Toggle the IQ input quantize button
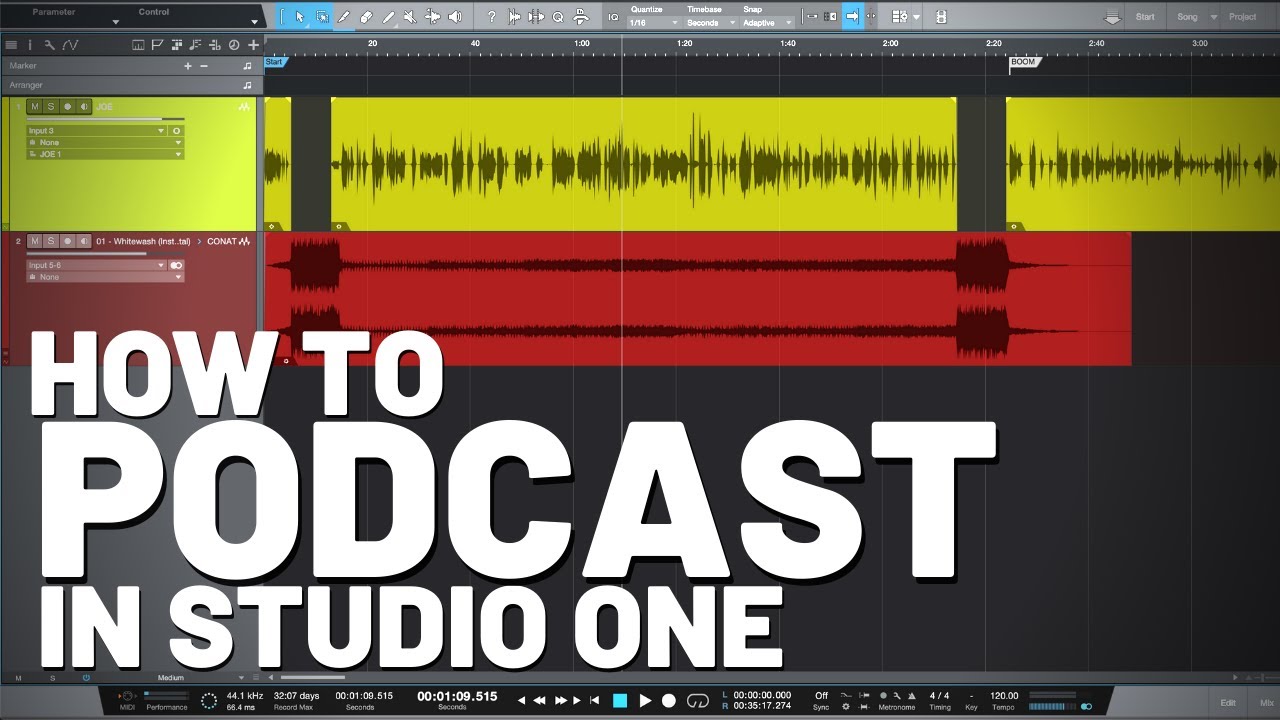1280x720 pixels. tap(613, 17)
